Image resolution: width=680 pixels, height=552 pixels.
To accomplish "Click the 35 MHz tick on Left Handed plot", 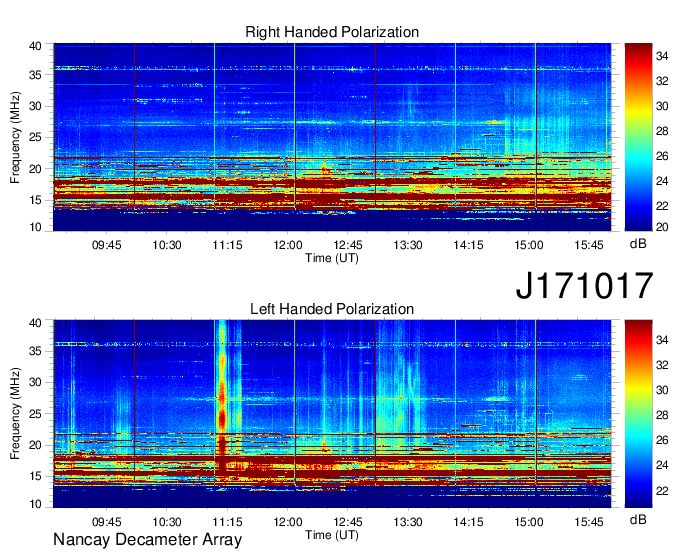I will click(35, 351).
